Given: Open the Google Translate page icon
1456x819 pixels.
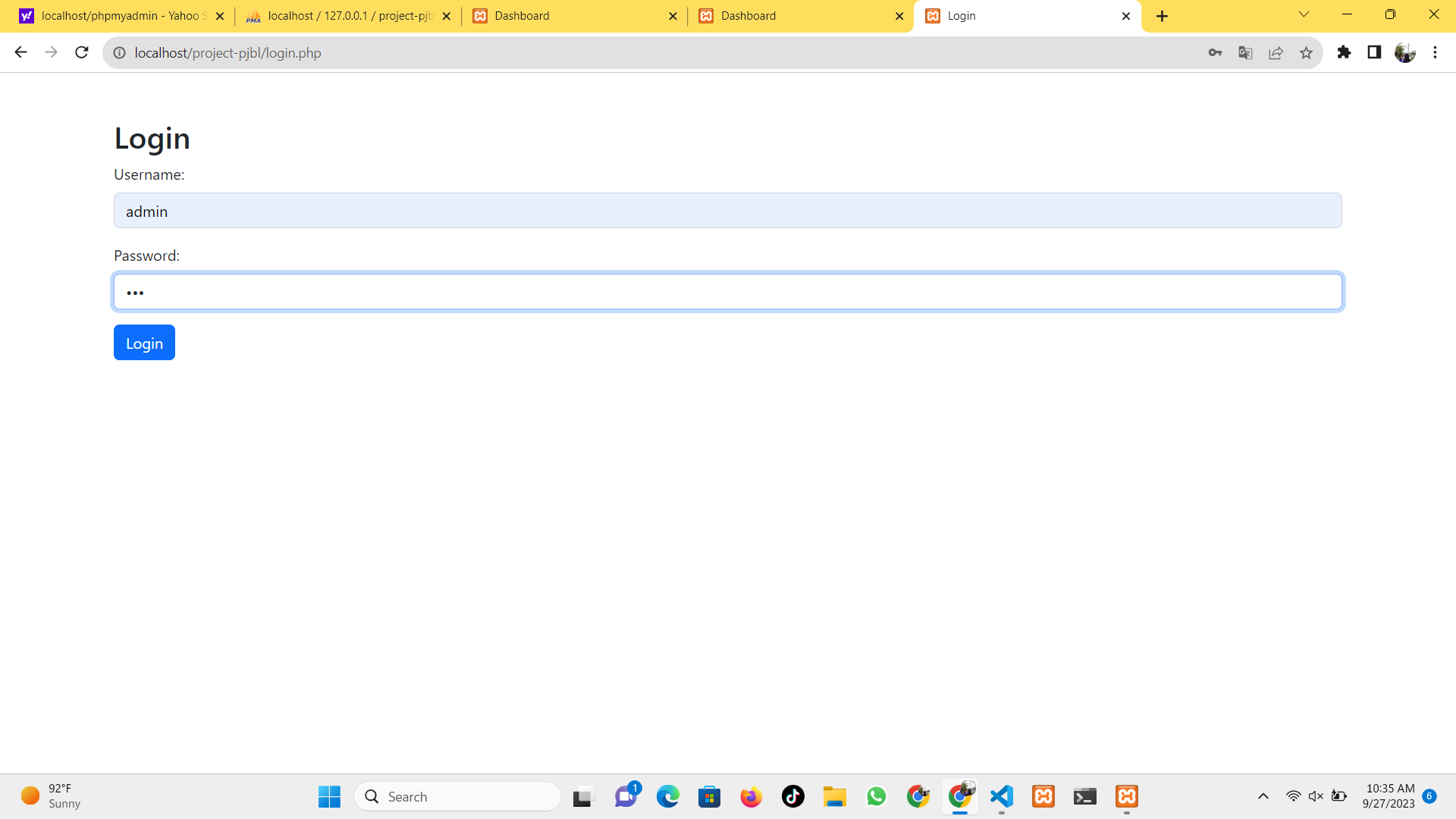Looking at the screenshot, I should point(1245,52).
